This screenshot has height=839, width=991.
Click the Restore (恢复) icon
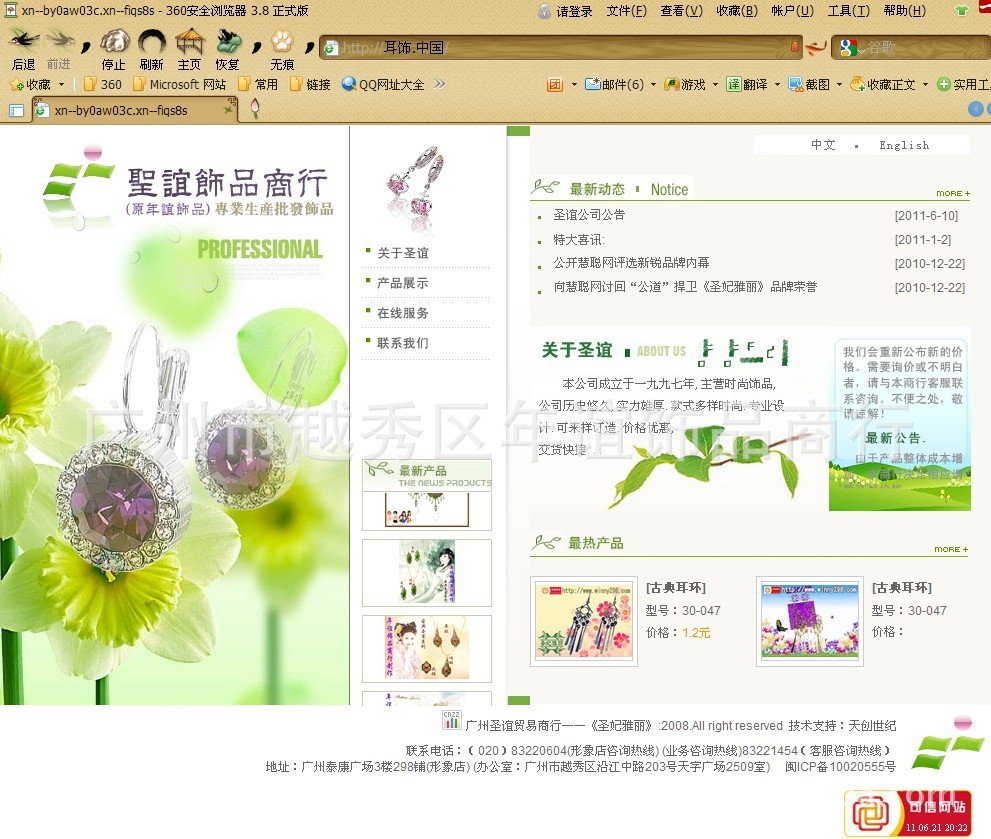228,43
